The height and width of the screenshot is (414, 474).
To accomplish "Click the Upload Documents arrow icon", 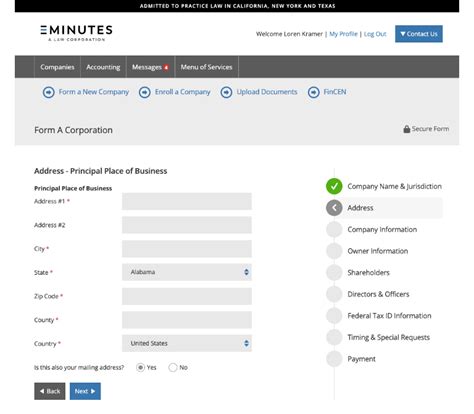I will click(226, 92).
